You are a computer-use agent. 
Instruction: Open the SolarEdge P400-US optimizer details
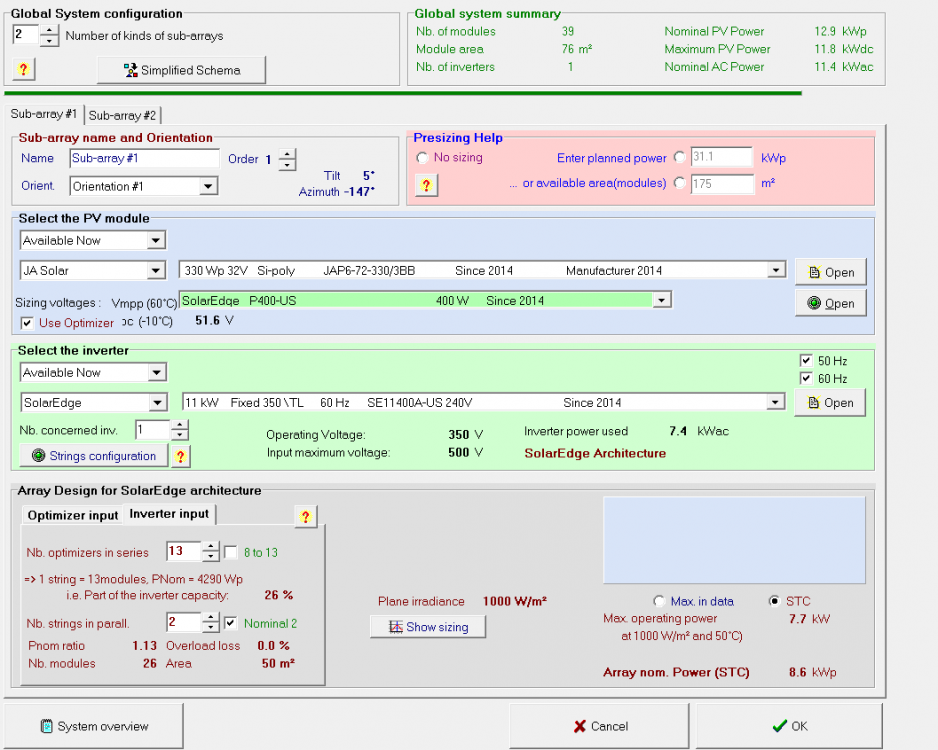click(830, 303)
